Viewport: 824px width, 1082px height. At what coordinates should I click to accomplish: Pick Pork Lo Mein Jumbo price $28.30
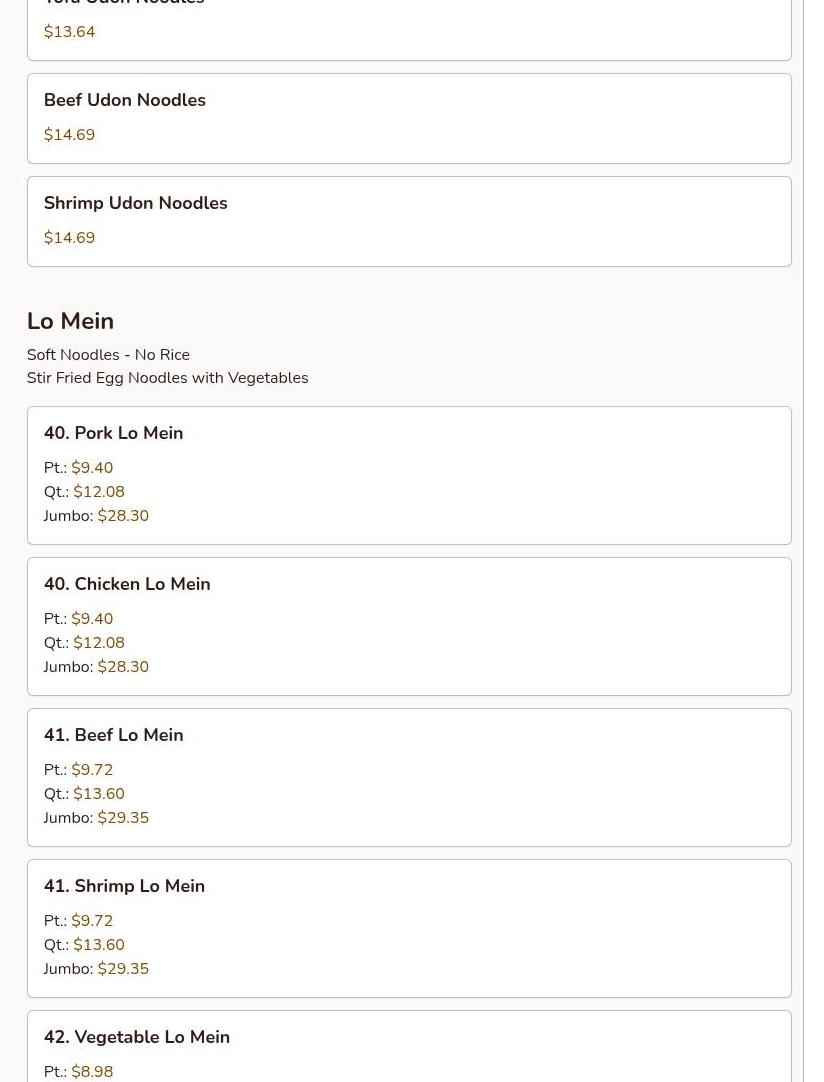[123, 516]
